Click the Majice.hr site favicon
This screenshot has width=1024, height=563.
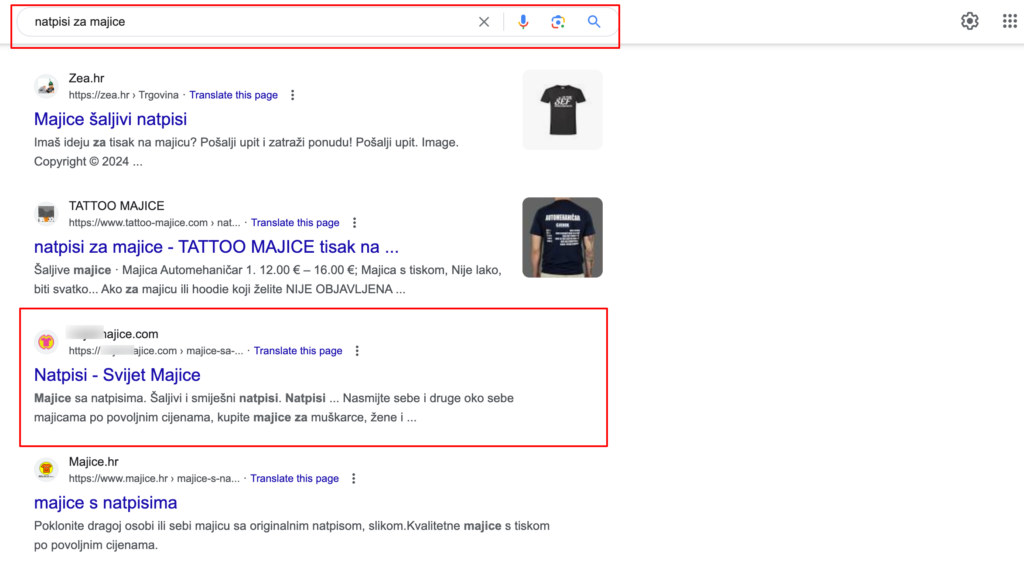(x=46, y=470)
